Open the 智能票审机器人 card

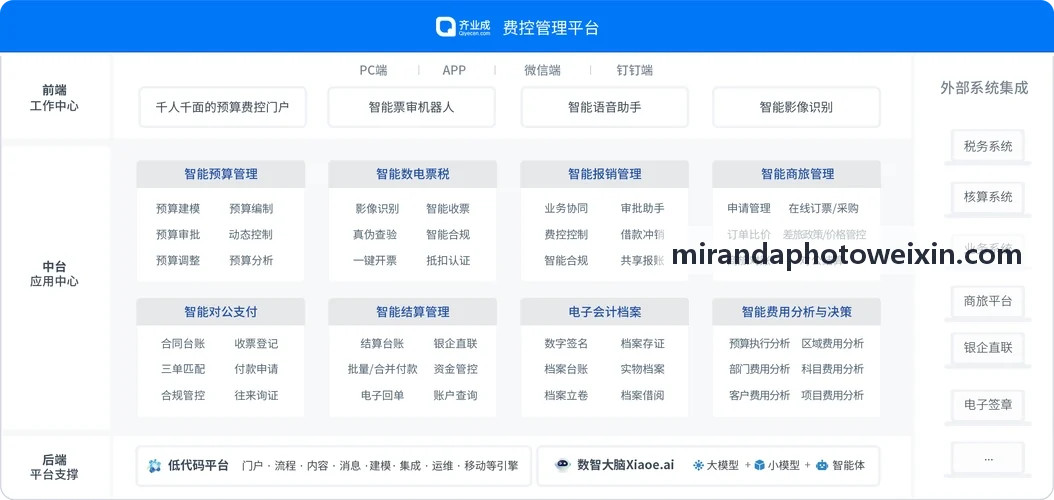(x=411, y=107)
